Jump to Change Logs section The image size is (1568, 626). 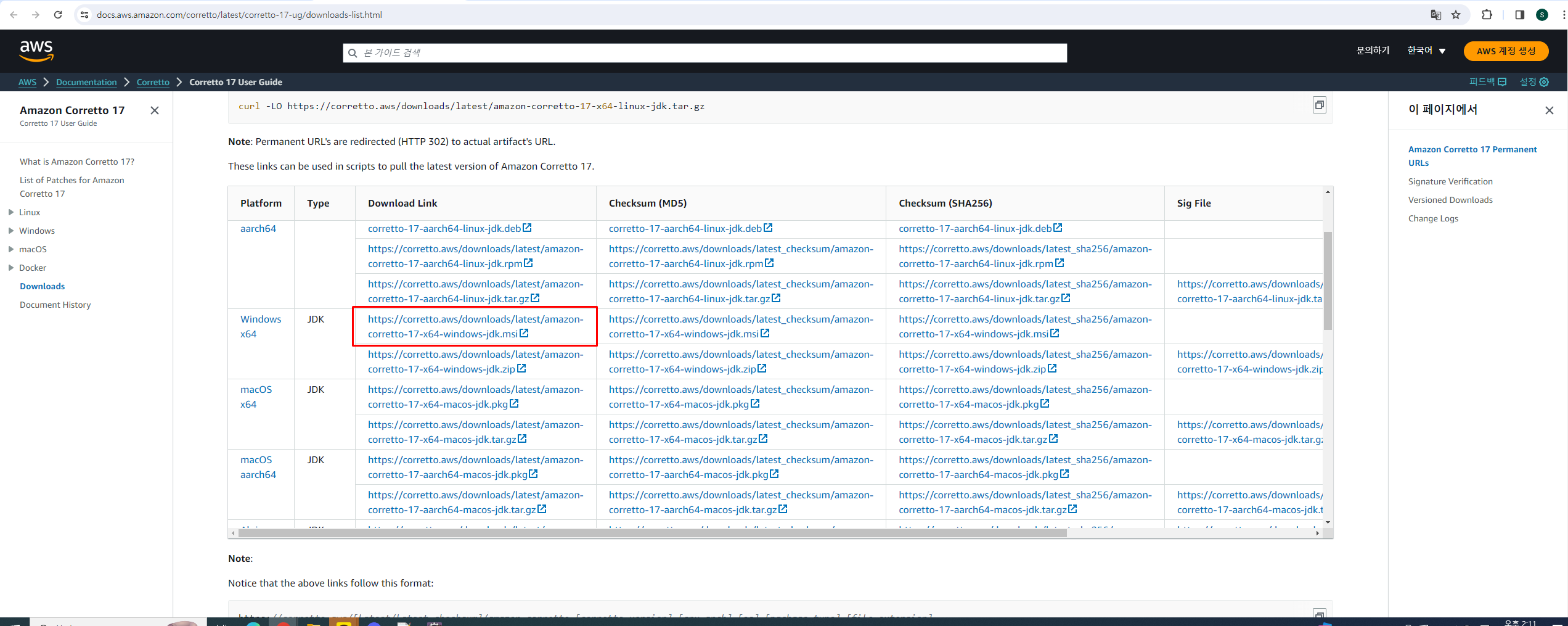1433,218
